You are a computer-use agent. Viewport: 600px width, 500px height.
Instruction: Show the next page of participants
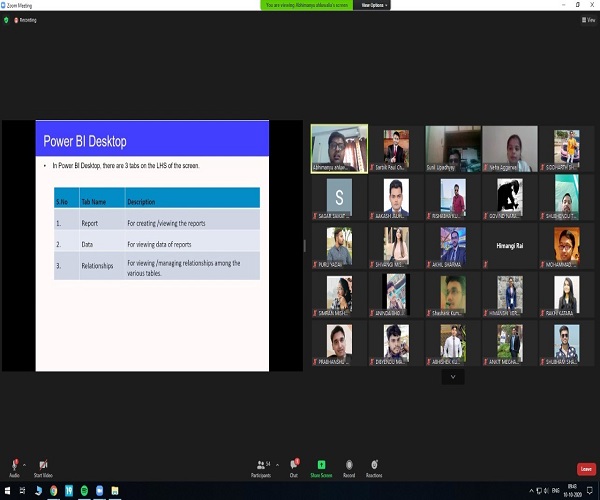click(x=453, y=377)
